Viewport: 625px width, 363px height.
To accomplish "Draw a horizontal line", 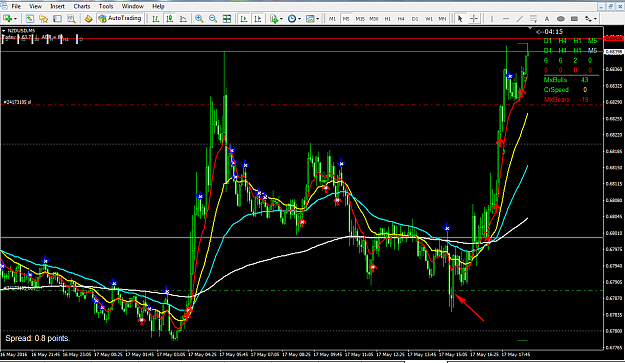I will (506, 19).
